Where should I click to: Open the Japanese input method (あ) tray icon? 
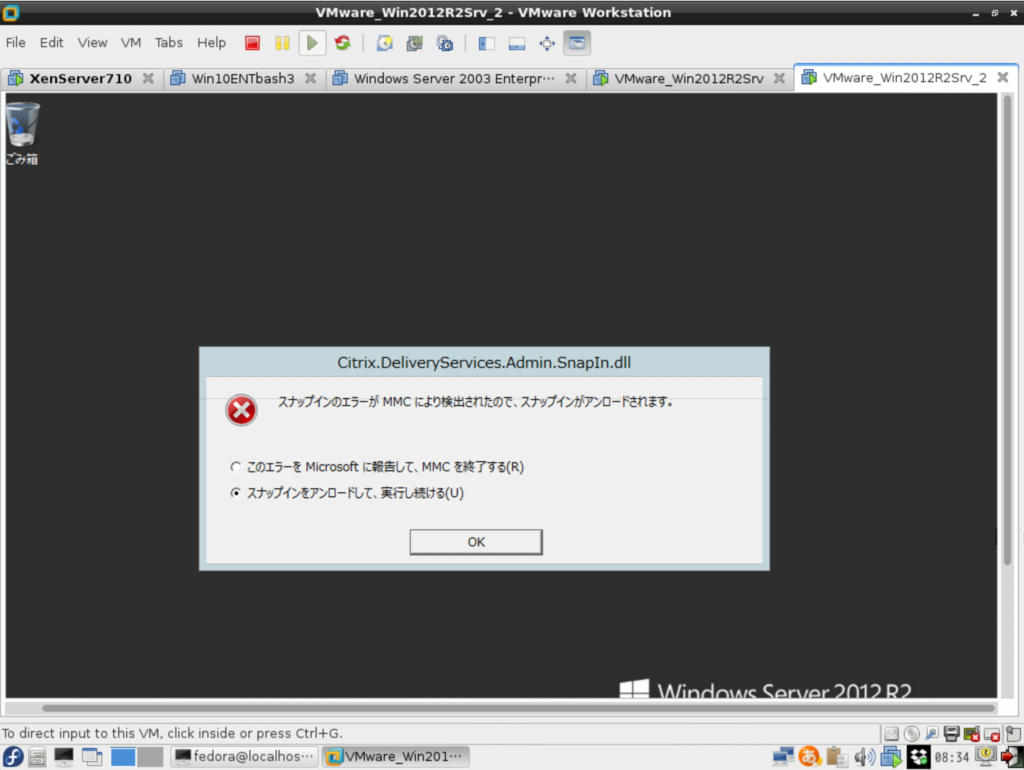(x=810, y=756)
